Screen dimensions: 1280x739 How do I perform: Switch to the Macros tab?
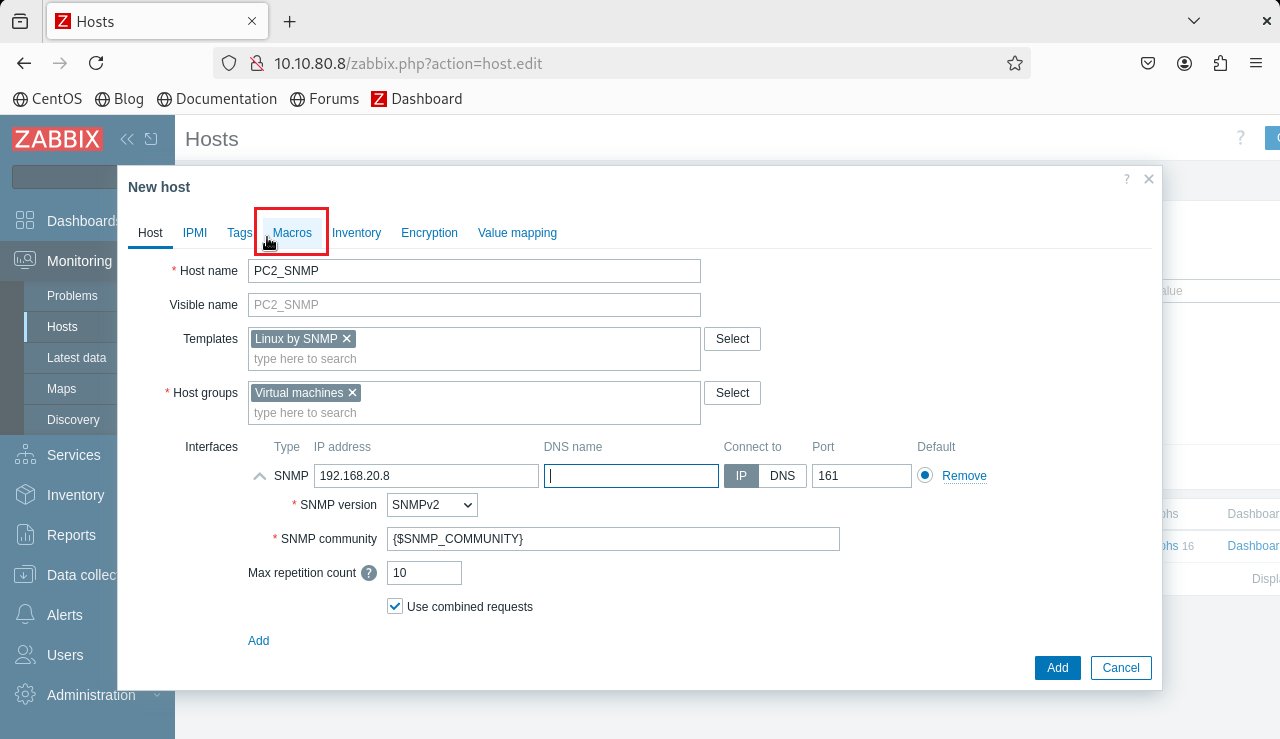tap(292, 233)
